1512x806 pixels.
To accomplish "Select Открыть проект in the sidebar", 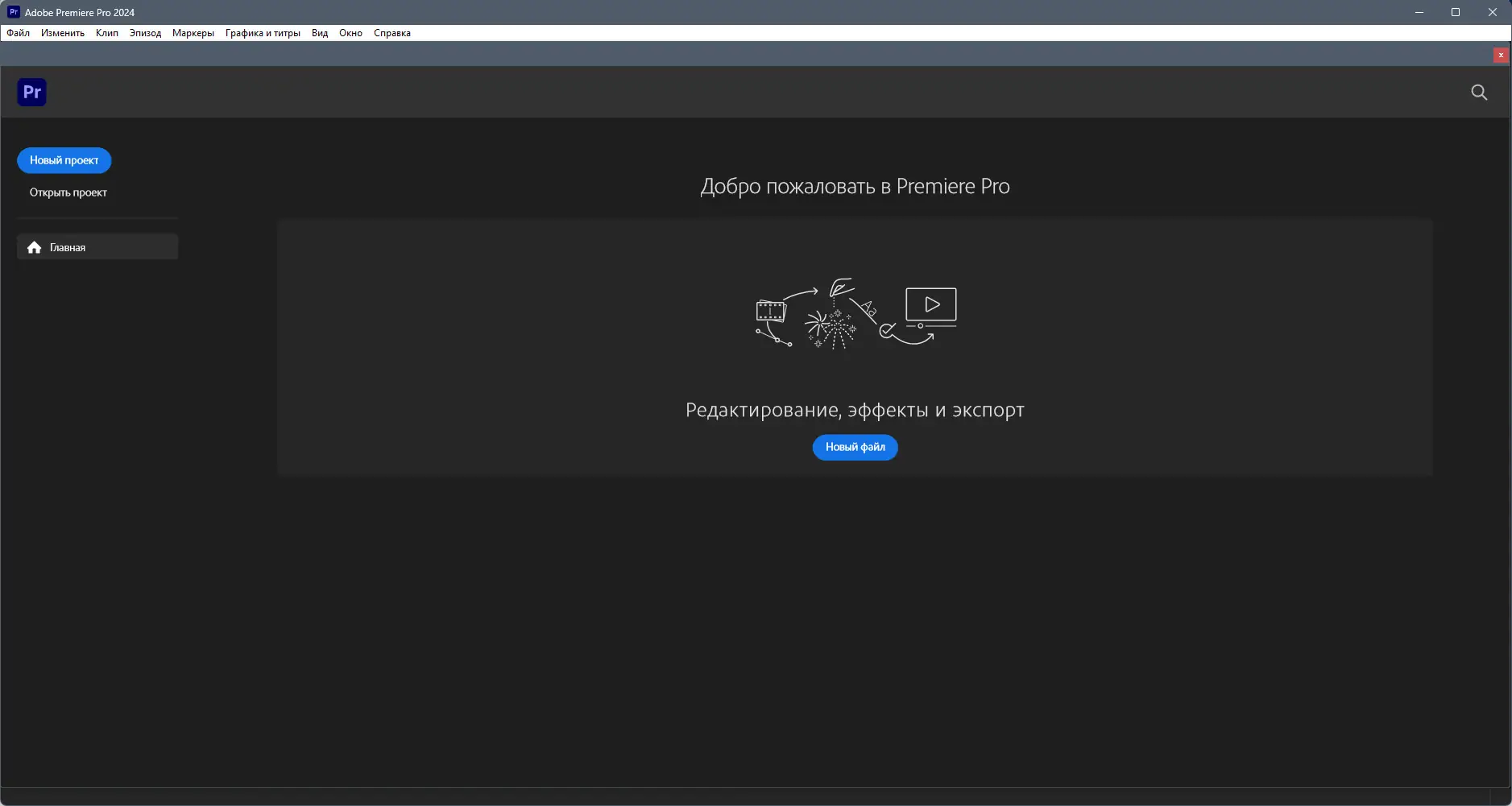I will pos(68,192).
